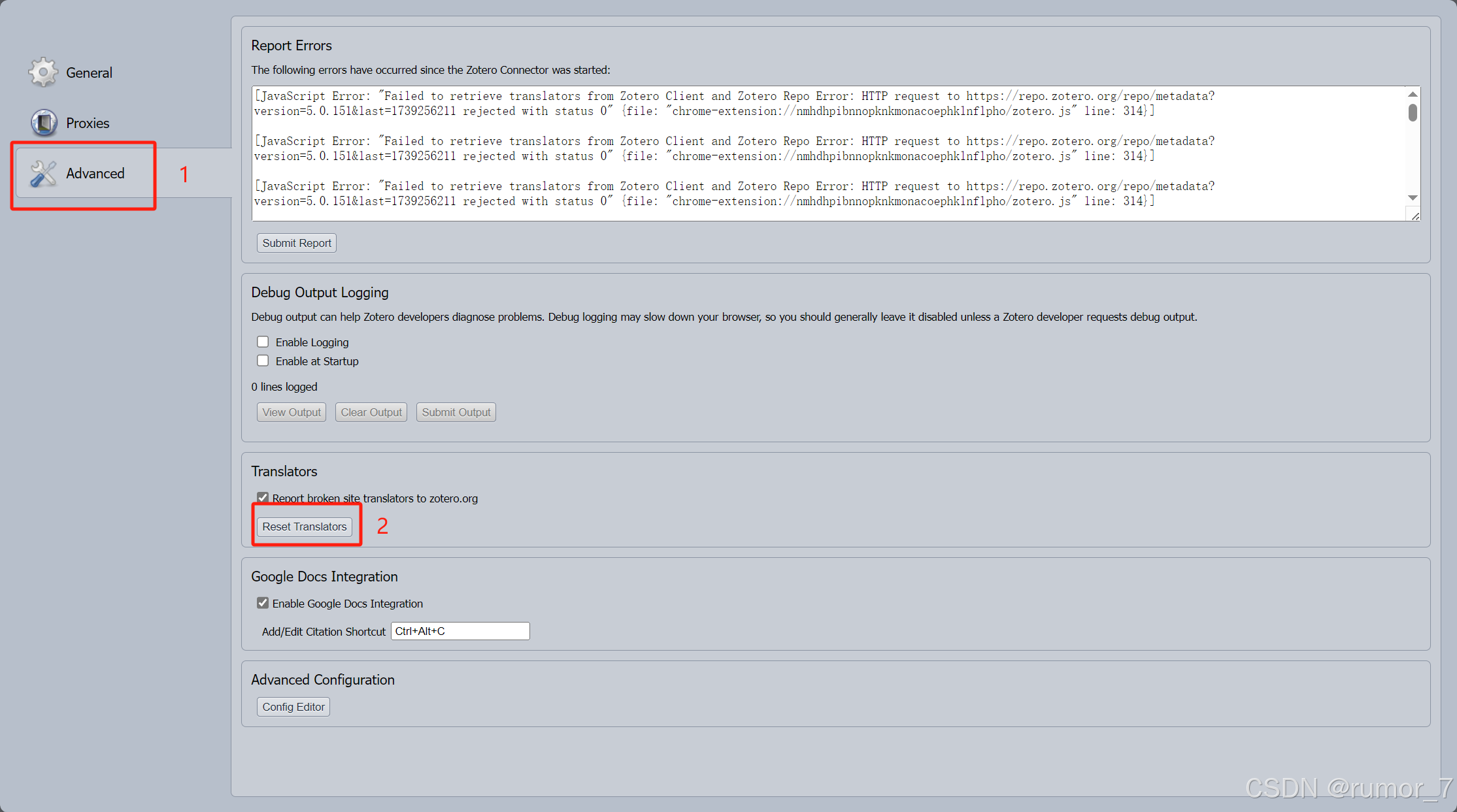The width and height of the screenshot is (1457, 812).
Task: Click the General gear icon
Action: point(43,72)
